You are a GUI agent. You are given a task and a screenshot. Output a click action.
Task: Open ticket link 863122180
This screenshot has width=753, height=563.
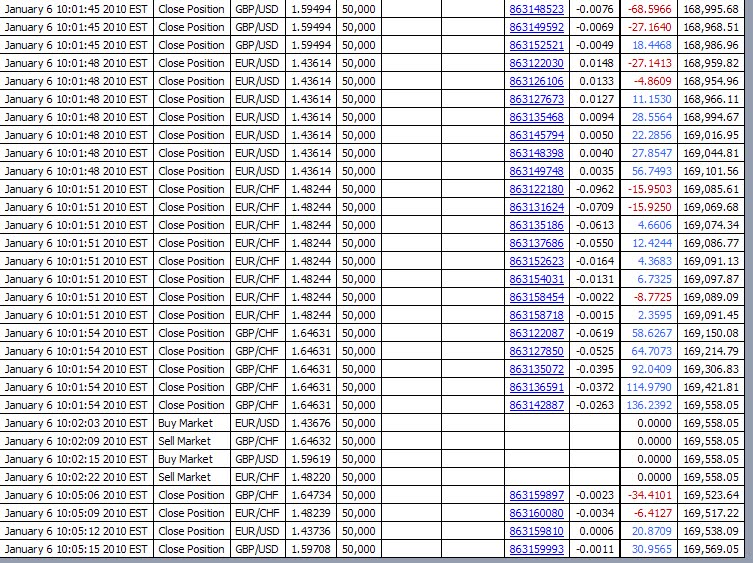[536, 189]
